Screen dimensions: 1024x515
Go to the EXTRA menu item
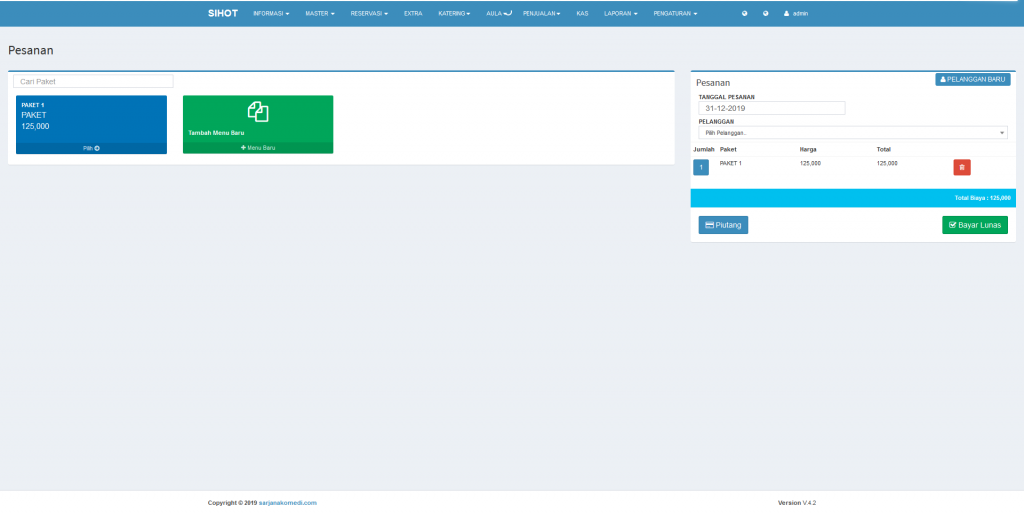pos(413,13)
